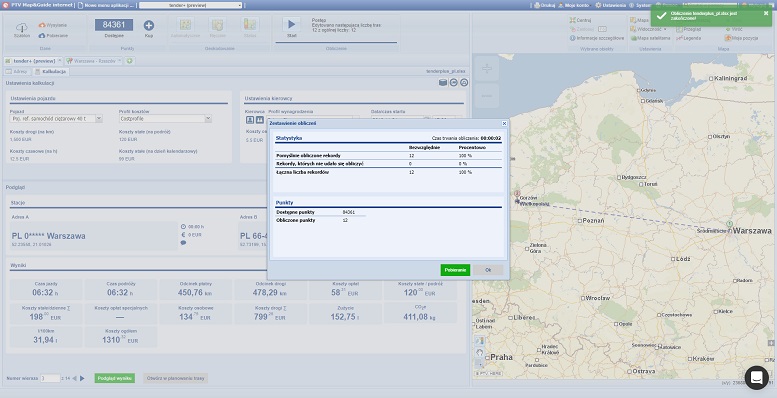Screen dimensions: 777x398
Task: Click the Podgląd wyniku button
Action: click(114, 378)
